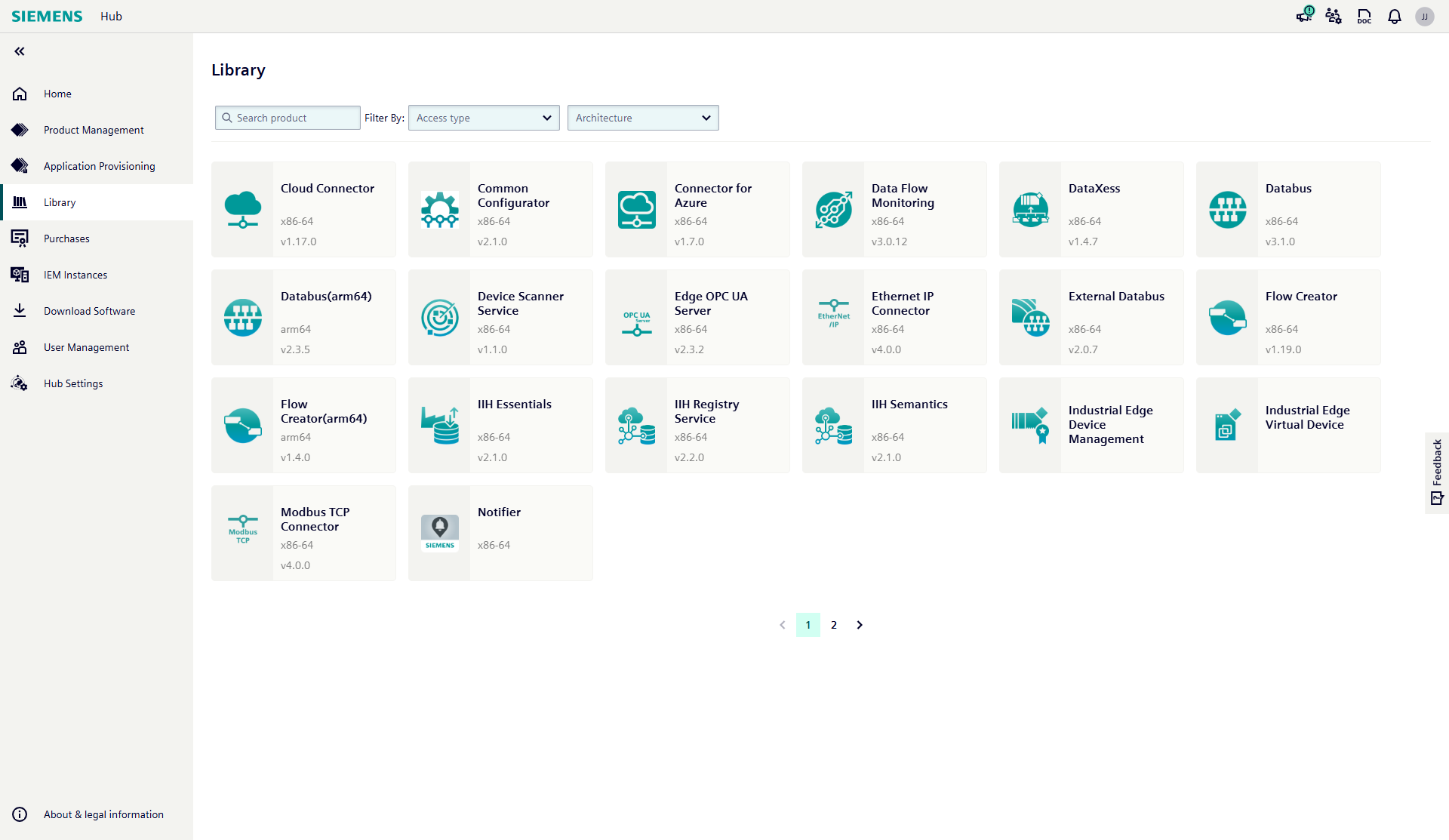Open About & legal information

97,814
